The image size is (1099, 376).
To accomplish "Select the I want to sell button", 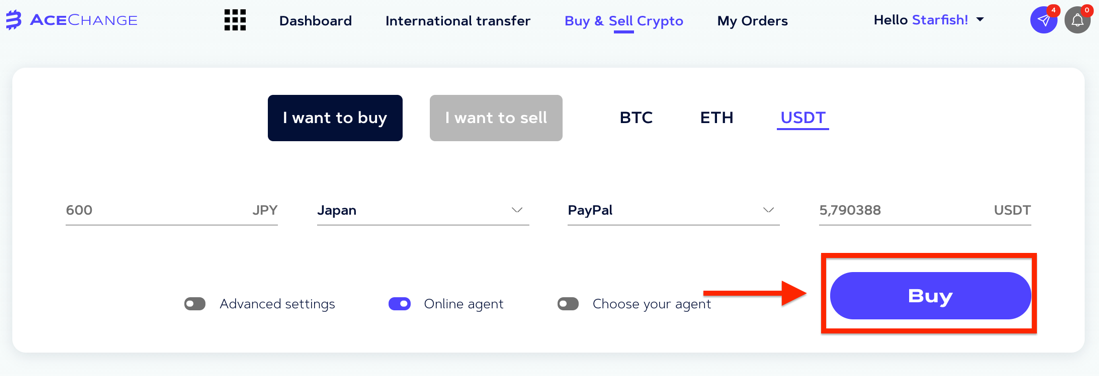I will pyautogui.click(x=496, y=118).
